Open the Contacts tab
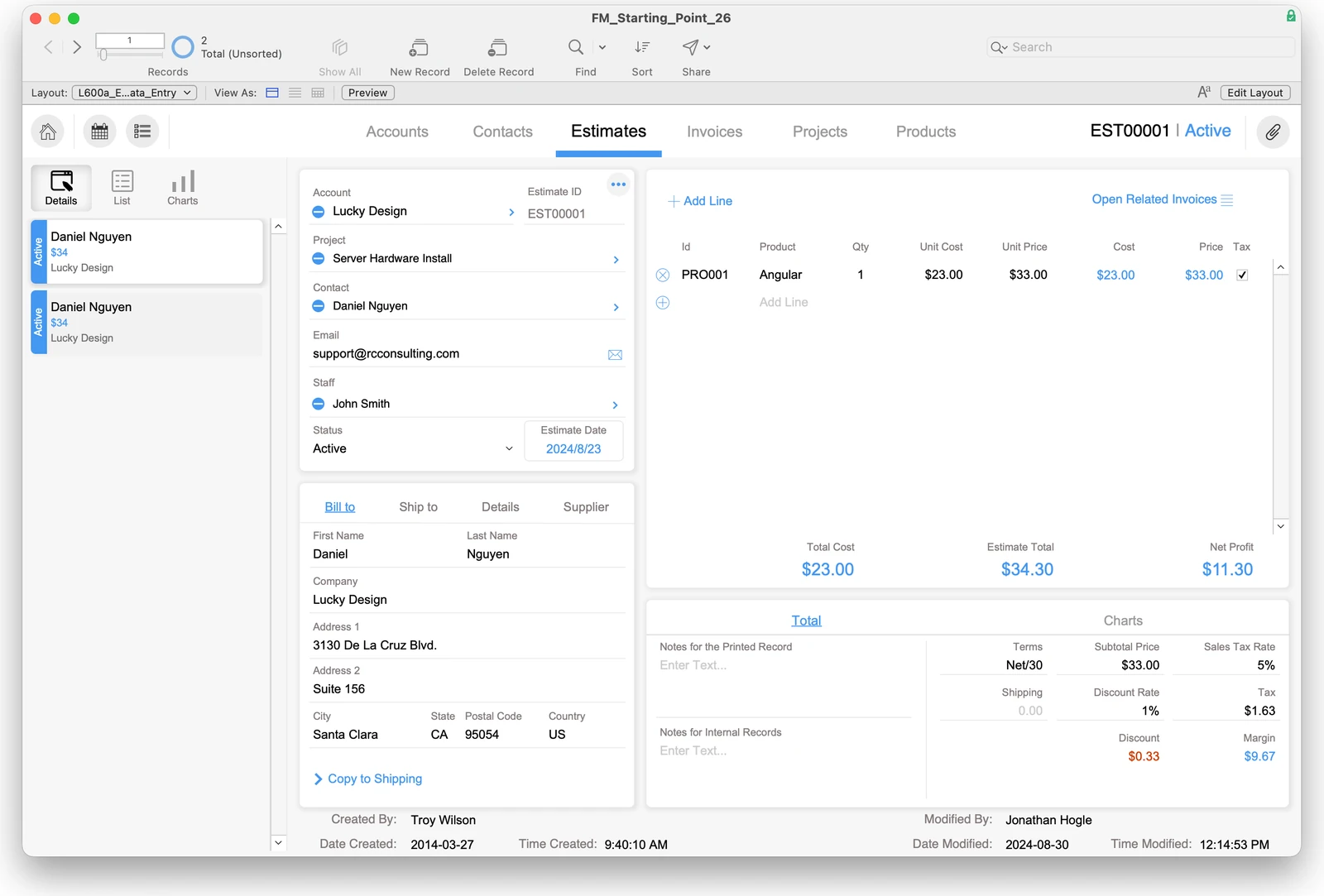 [x=502, y=132]
